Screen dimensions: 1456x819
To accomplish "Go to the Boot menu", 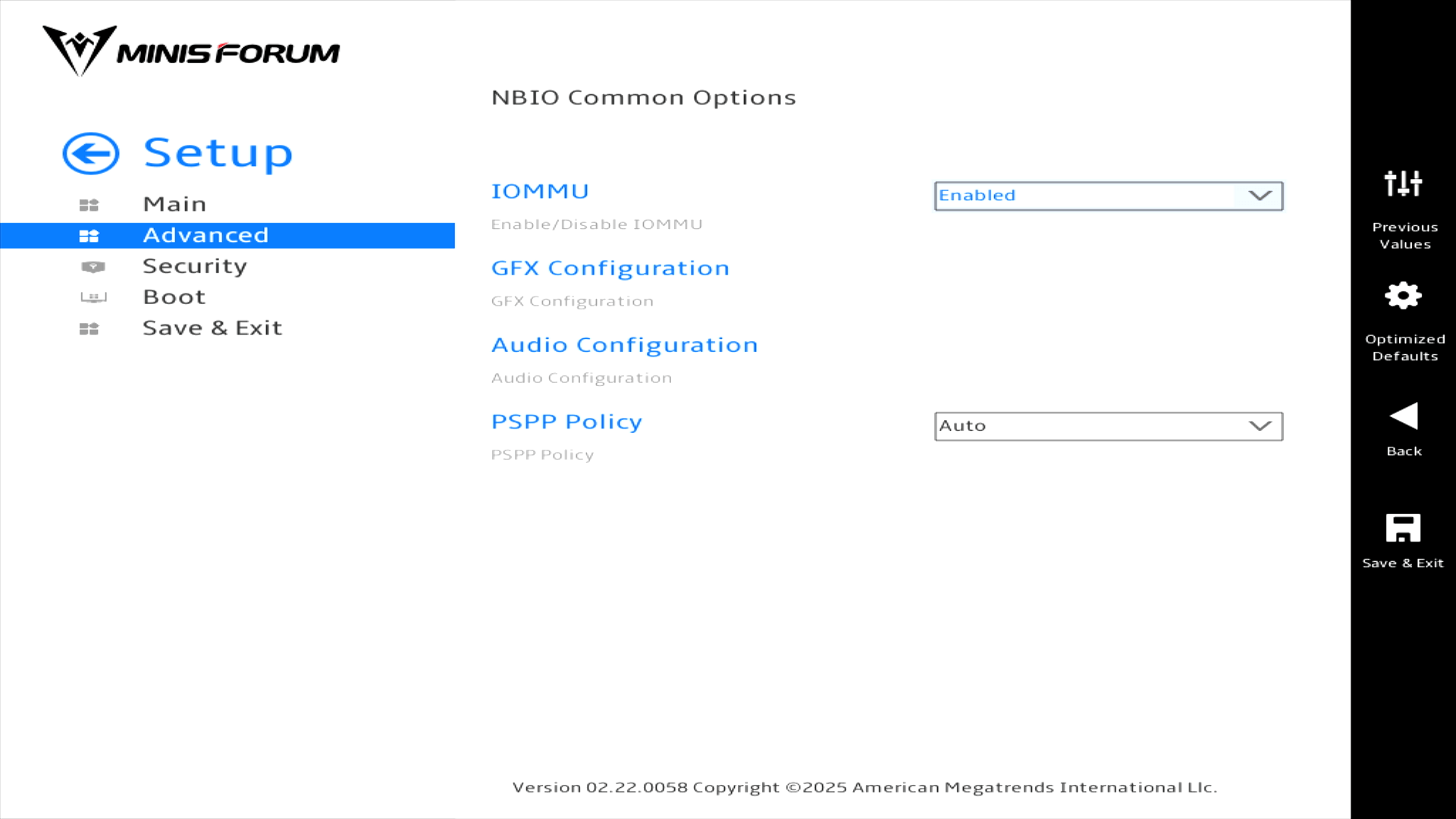I will coord(174,297).
